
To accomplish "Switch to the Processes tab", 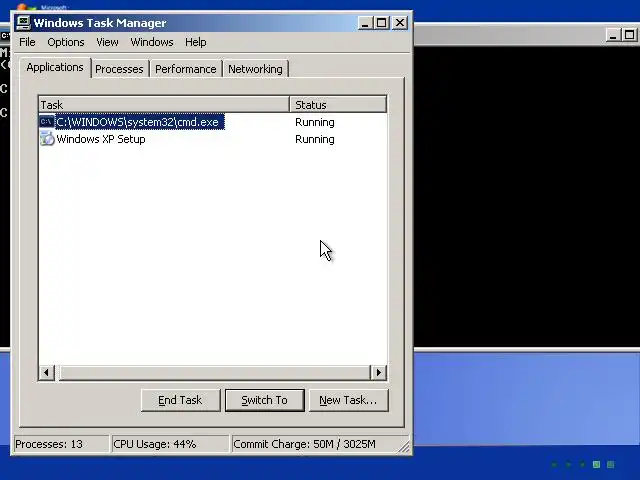I will [x=119, y=69].
